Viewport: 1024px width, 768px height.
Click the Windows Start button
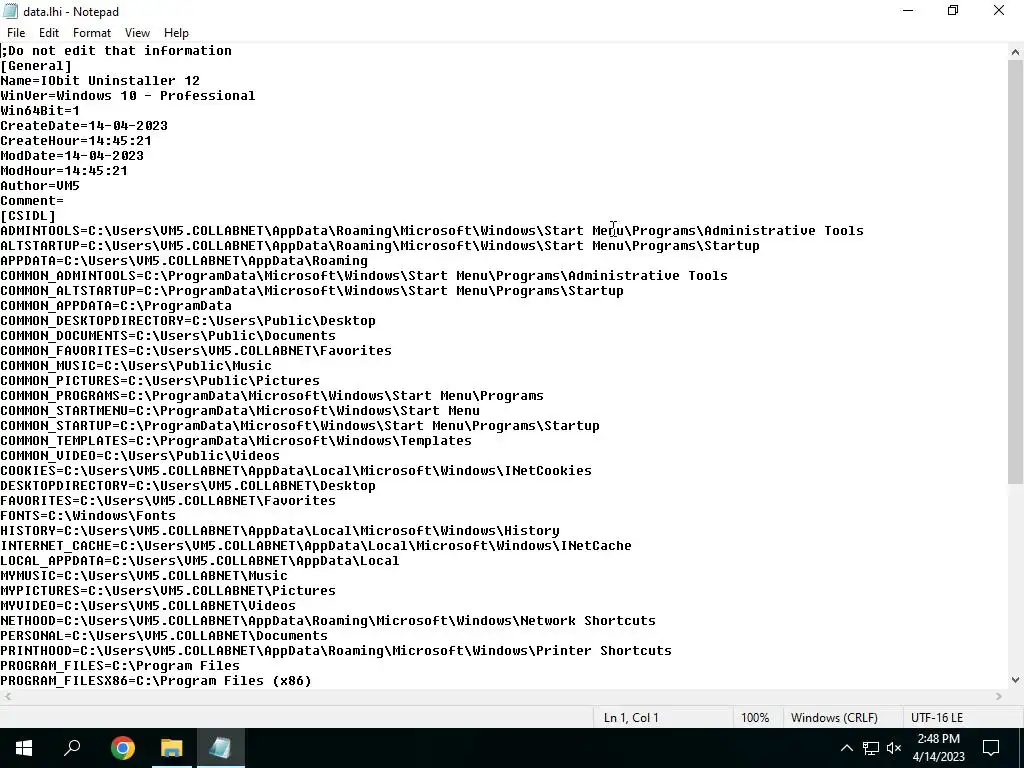point(24,748)
